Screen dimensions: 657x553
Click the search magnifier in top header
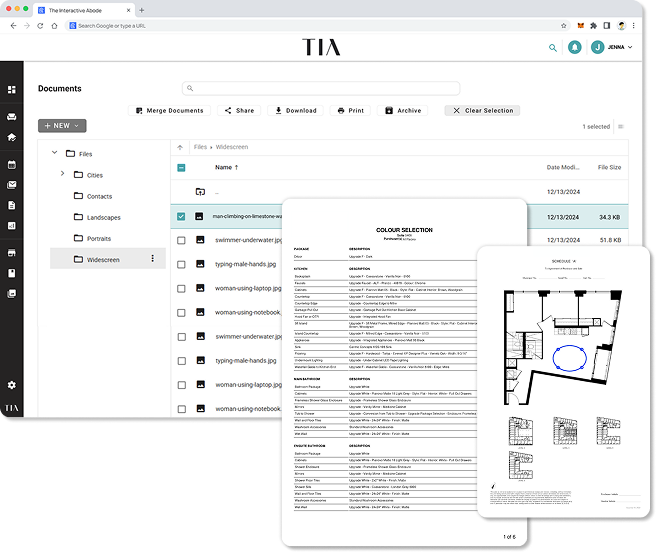tap(553, 47)
